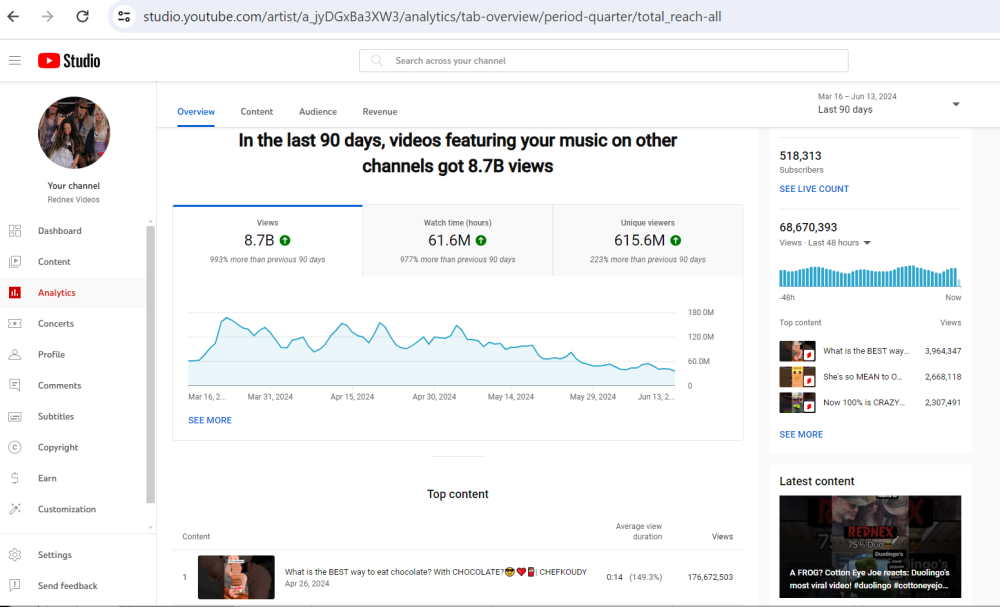This screenshot has height=607, width=1000.
Task: Switch to the Content analytics tab
Action: click(x=256, y=112)
